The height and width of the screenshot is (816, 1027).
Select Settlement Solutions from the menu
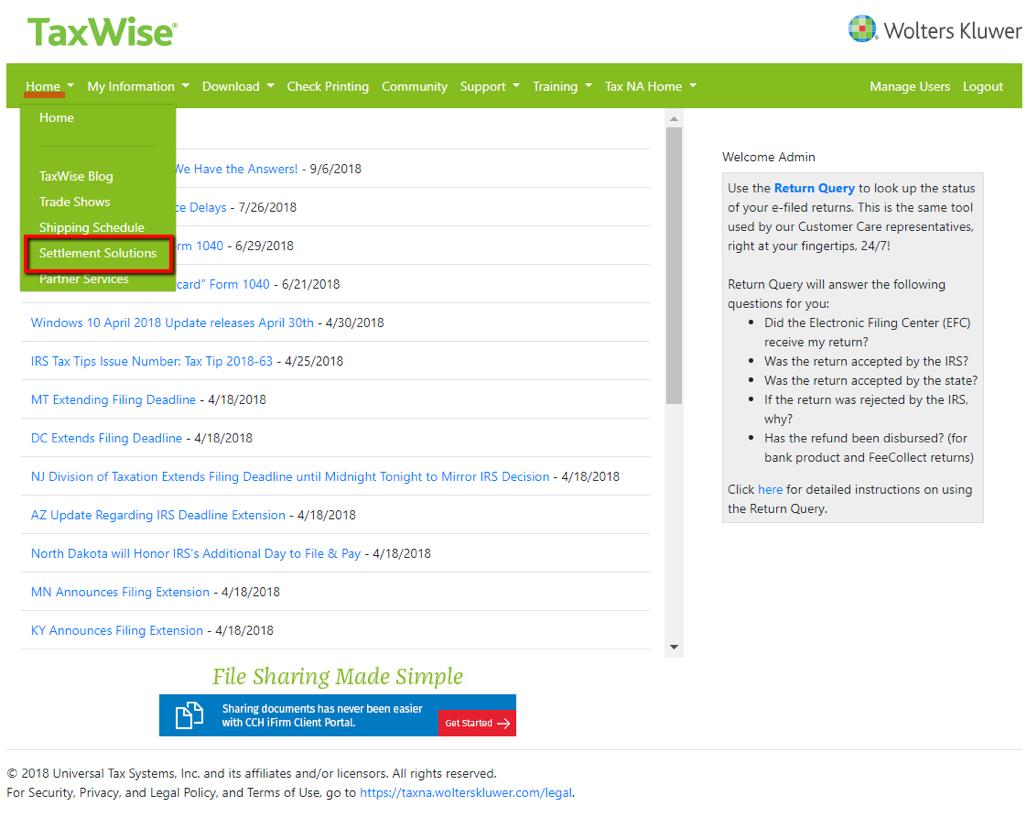click(x=97, y=253)
